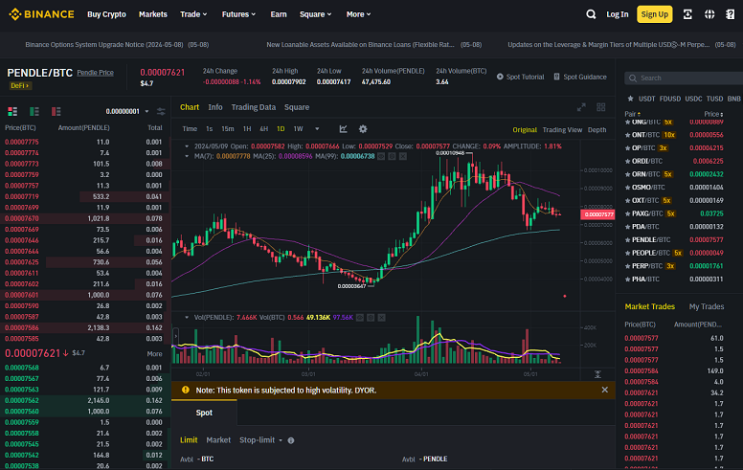The height and width of the screenshot is (470, 743).
Task: Toggle Vol indicator visibility eye
Action: click(x=360, y=317)
